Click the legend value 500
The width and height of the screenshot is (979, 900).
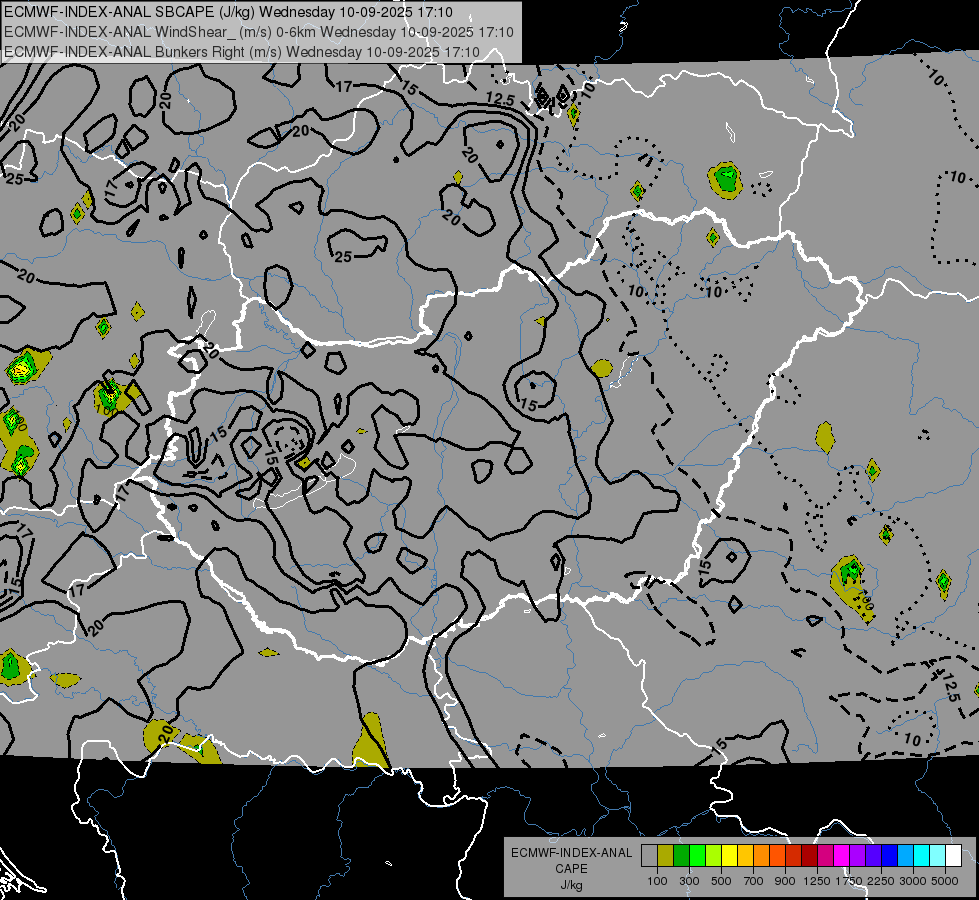tap(721, 881)
